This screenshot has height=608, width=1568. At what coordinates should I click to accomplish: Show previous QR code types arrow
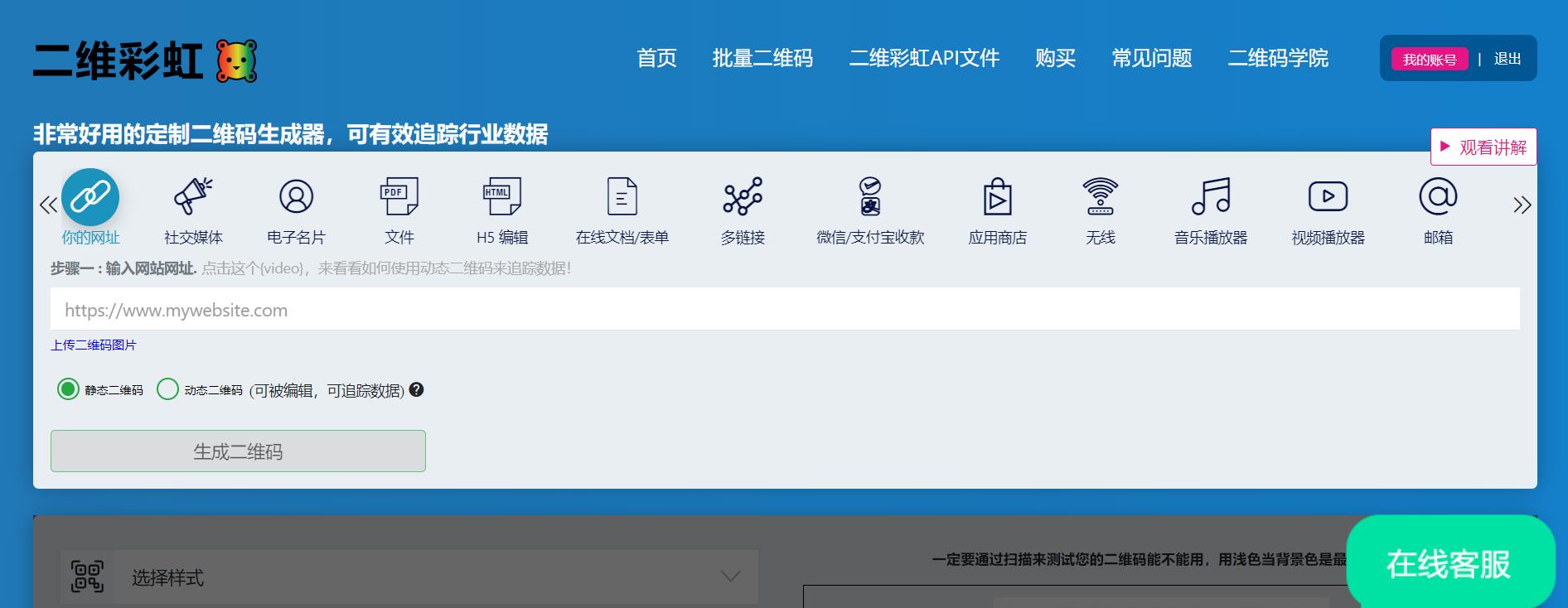click(x=48, y=205)
